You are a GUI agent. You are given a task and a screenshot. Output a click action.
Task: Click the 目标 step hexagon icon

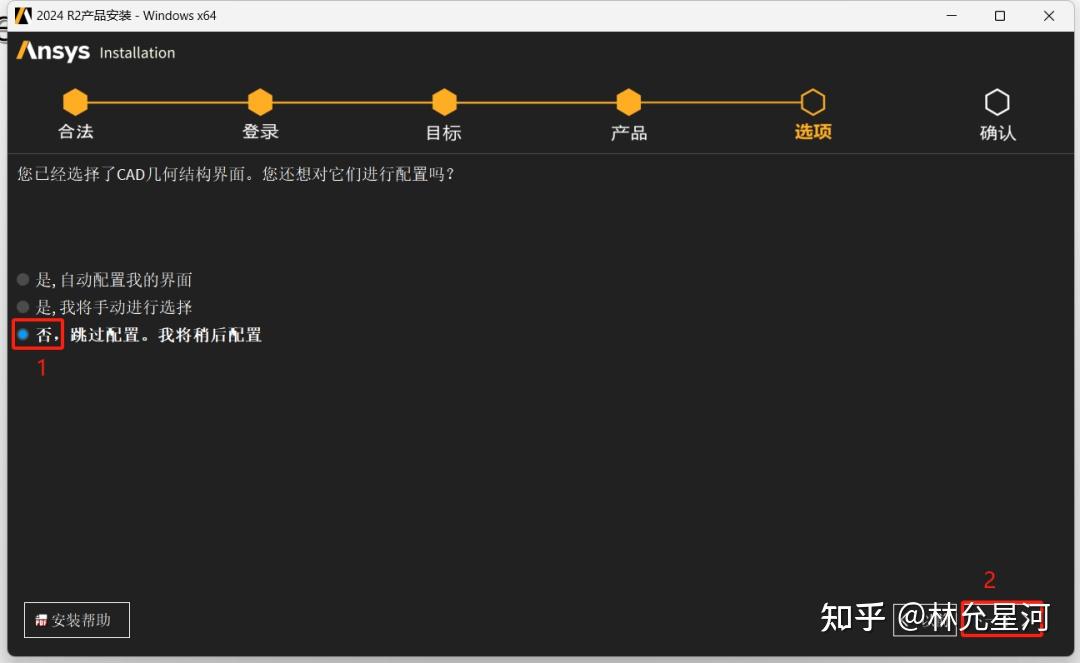444,101
